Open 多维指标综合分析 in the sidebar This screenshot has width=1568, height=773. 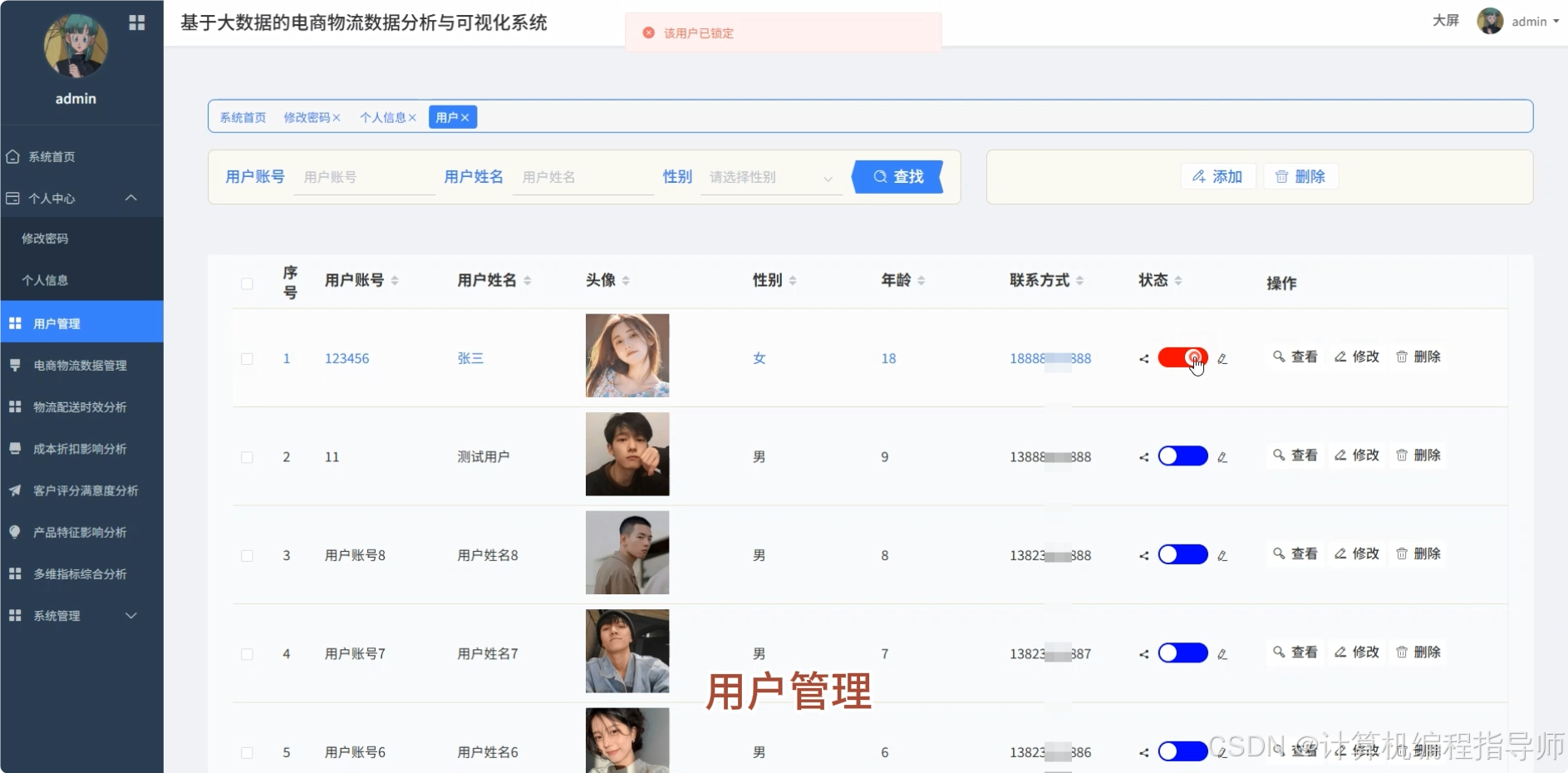pos(81,574)
